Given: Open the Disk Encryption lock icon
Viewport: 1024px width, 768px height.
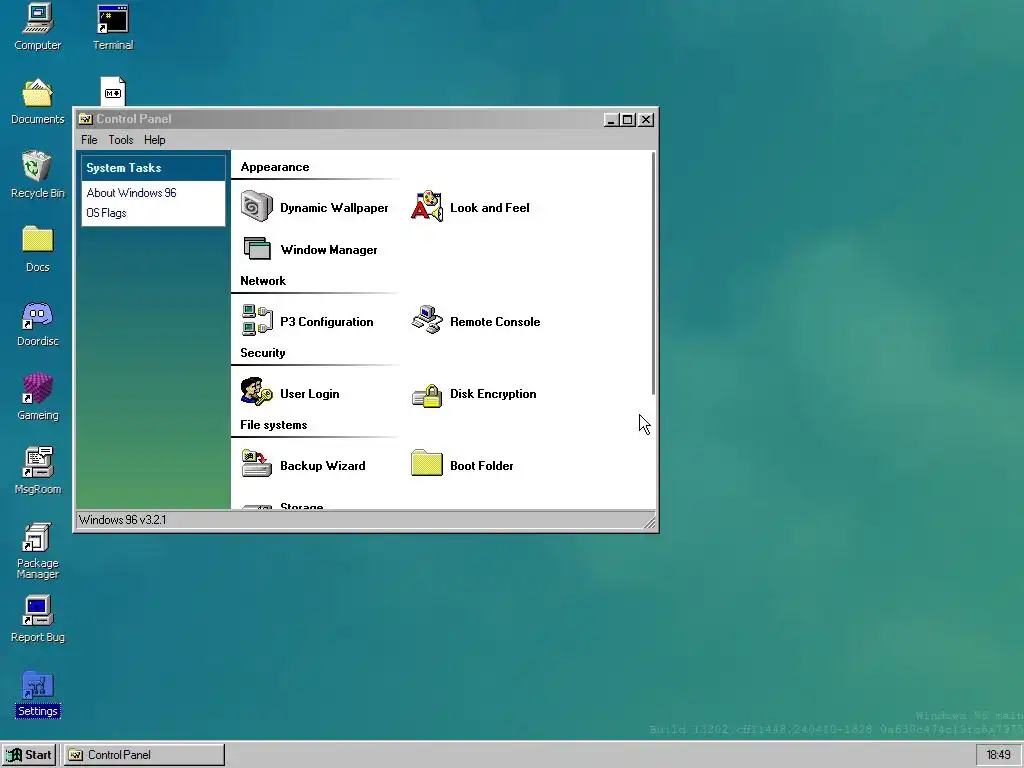Looking at the screenshot, I should [427, 395].
